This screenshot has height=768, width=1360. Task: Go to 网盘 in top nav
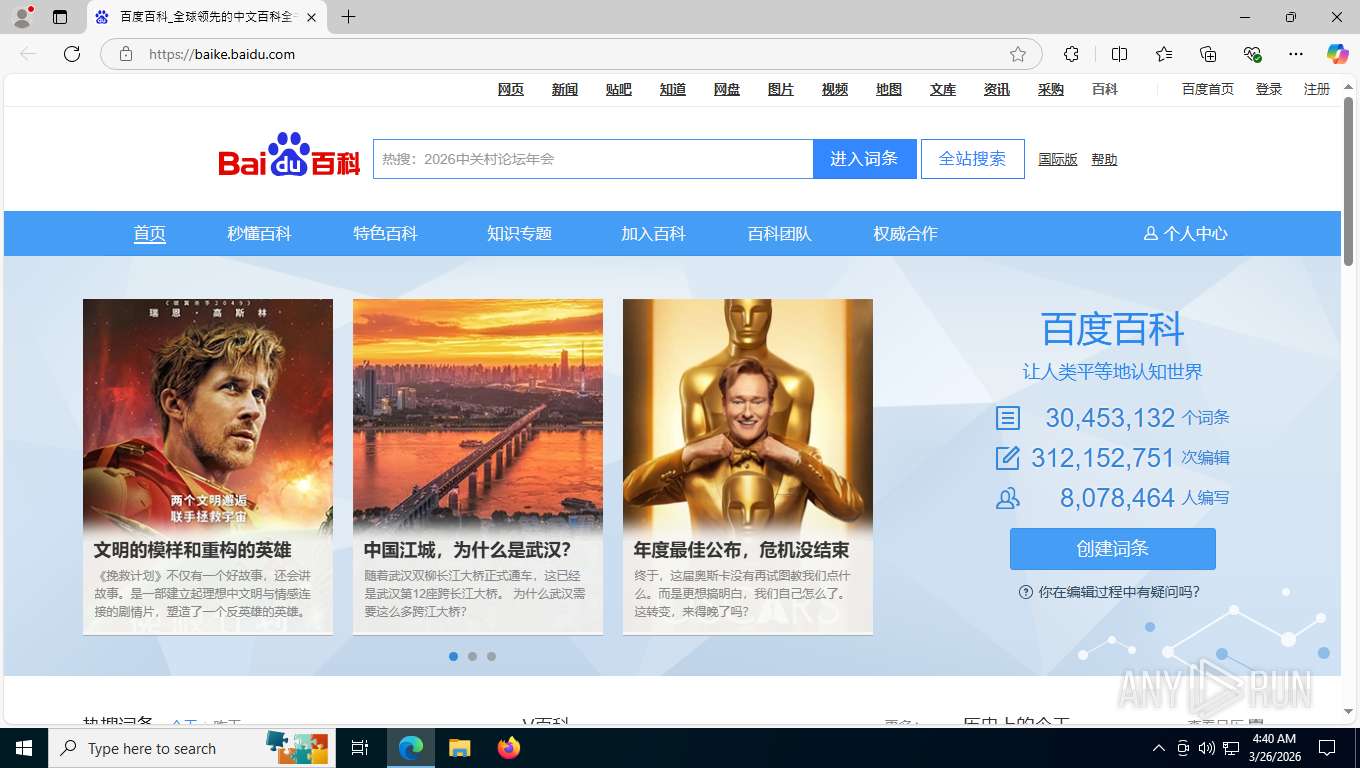point(727,89)
